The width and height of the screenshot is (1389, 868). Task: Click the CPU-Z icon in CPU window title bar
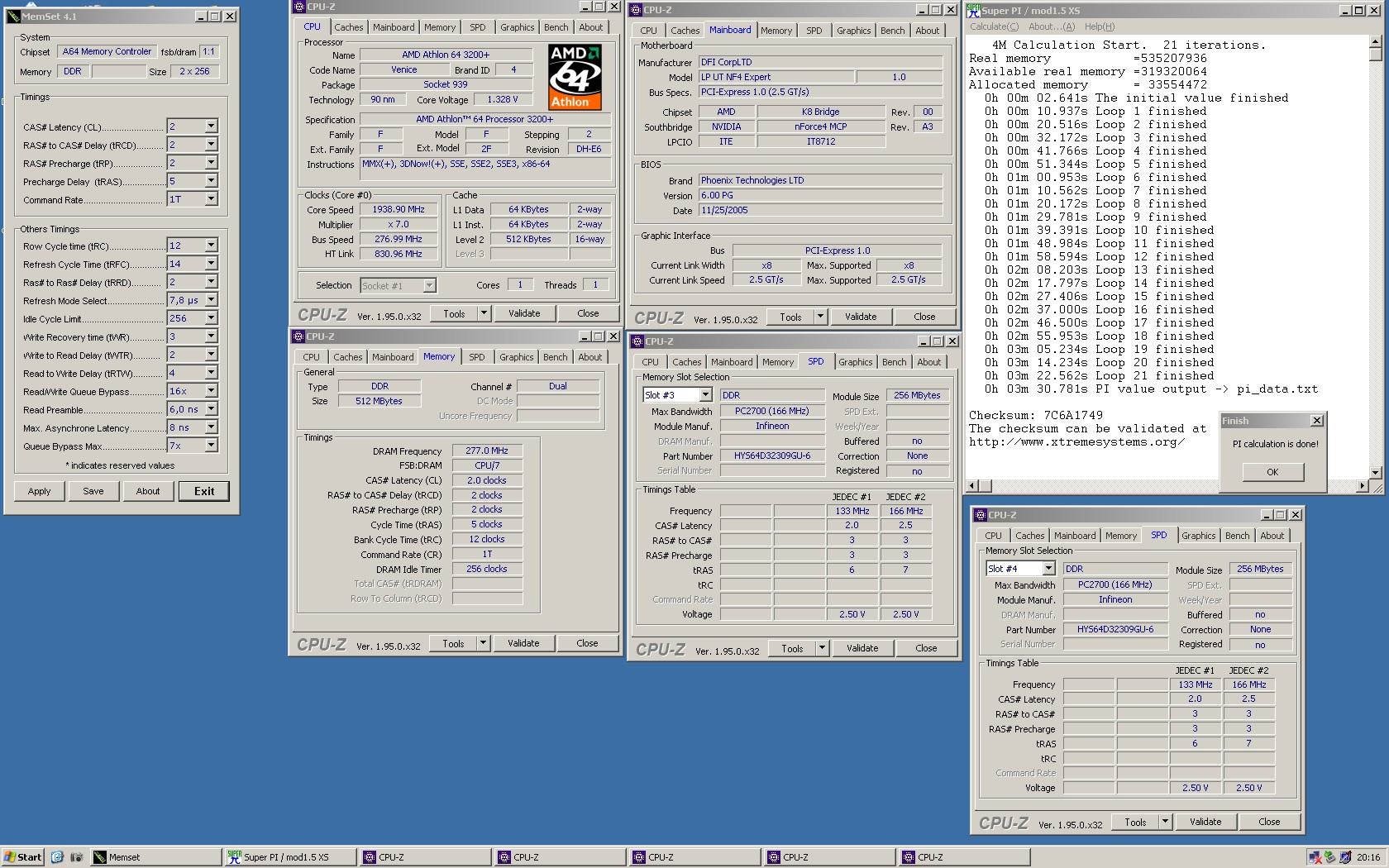298,7
